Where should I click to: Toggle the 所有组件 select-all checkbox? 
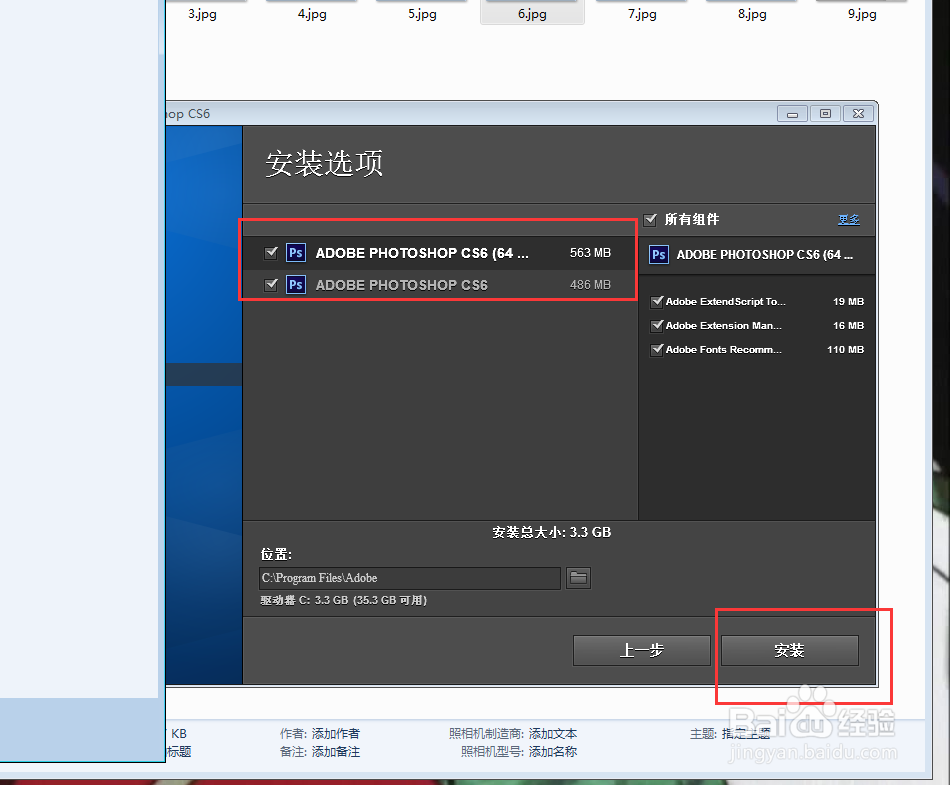pos(650,219)
